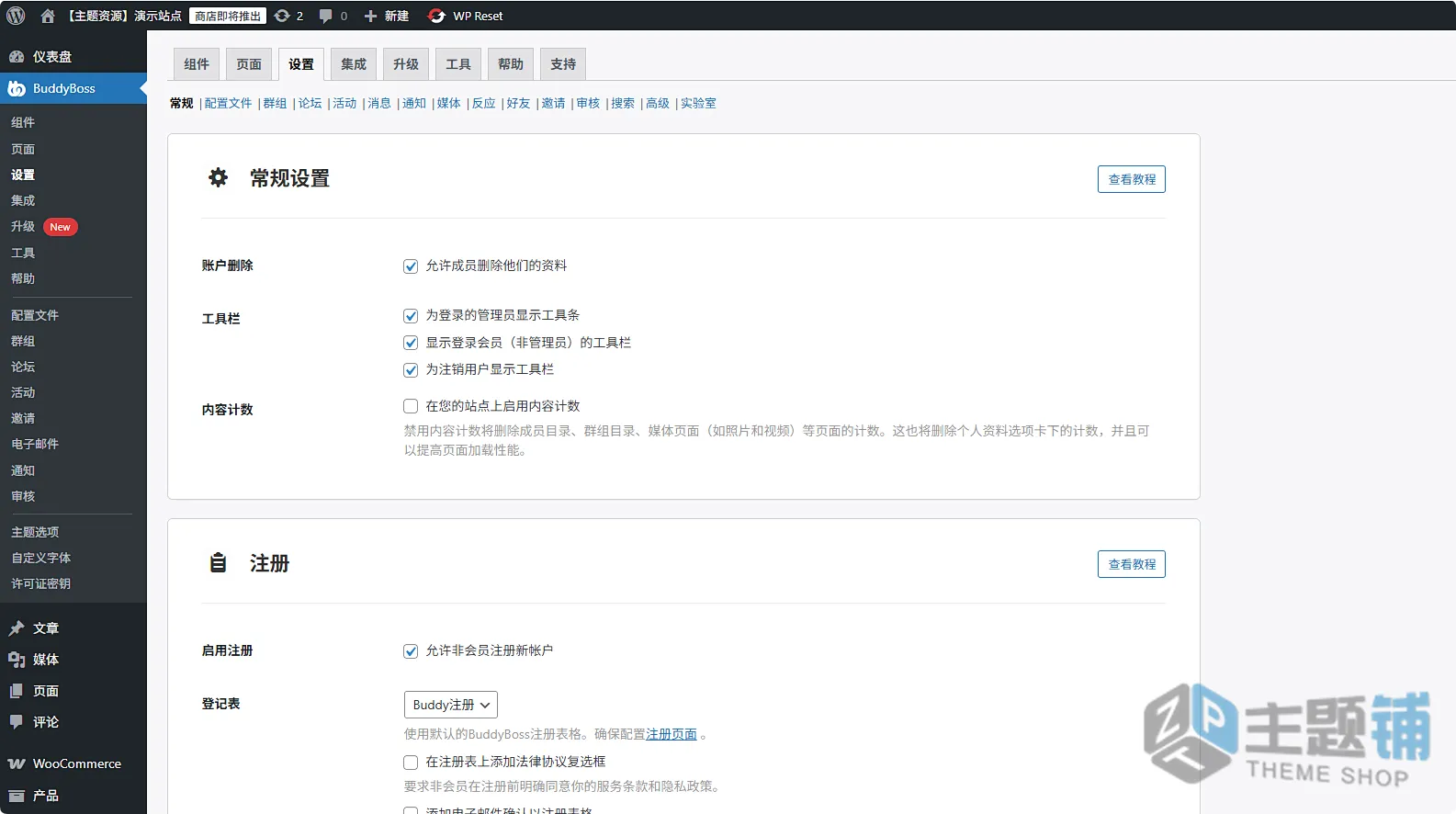Viewport: 1456px width, 814px height.
Task: Open sidebar 电子邮件 item
Action: (35, 444)
